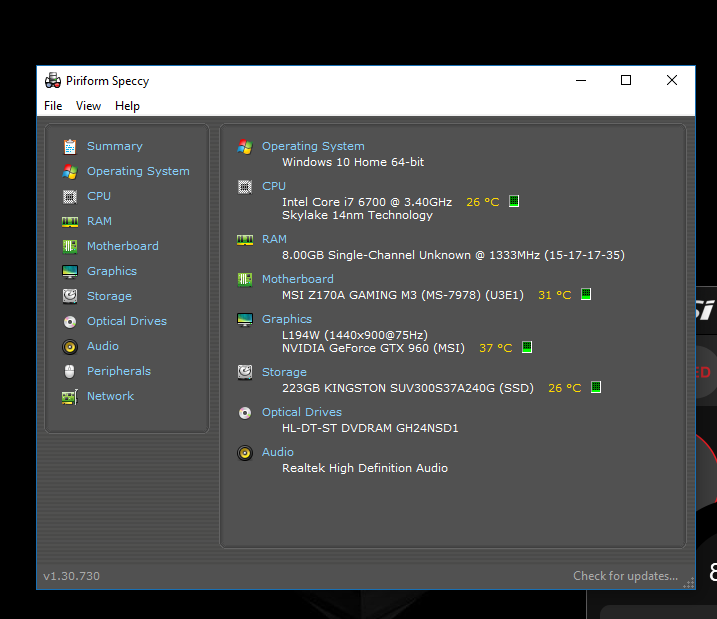Click the CPU heading link in summary
This screenshot has width=717, height=619.
[274, 187]
